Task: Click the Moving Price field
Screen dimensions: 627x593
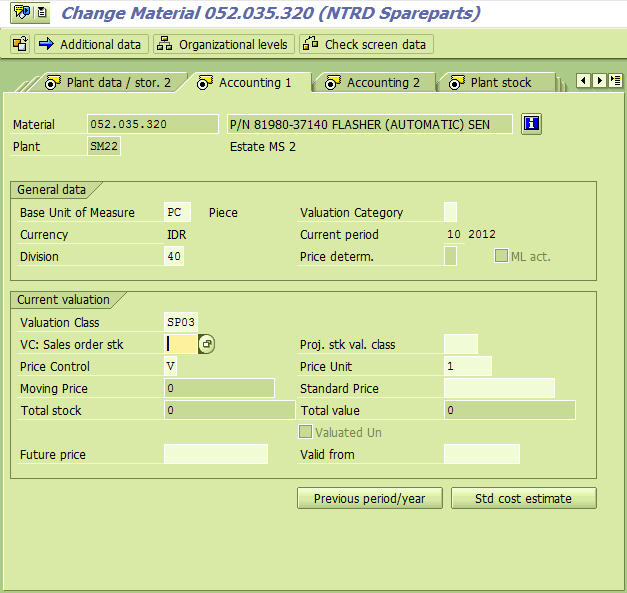Action: tap(219, 388)
